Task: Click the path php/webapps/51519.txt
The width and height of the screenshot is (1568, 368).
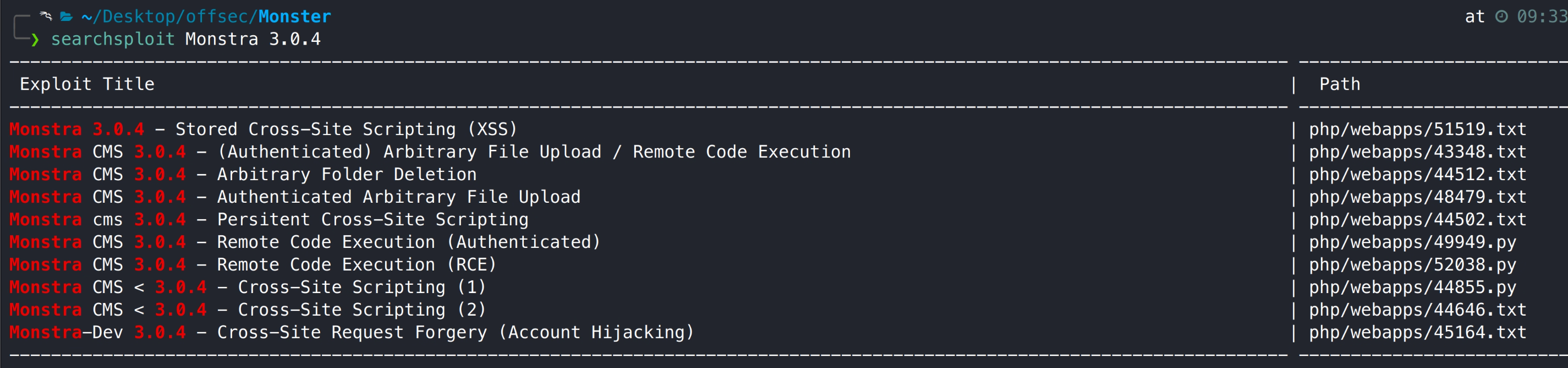Action: click(x=1417, y=130)
